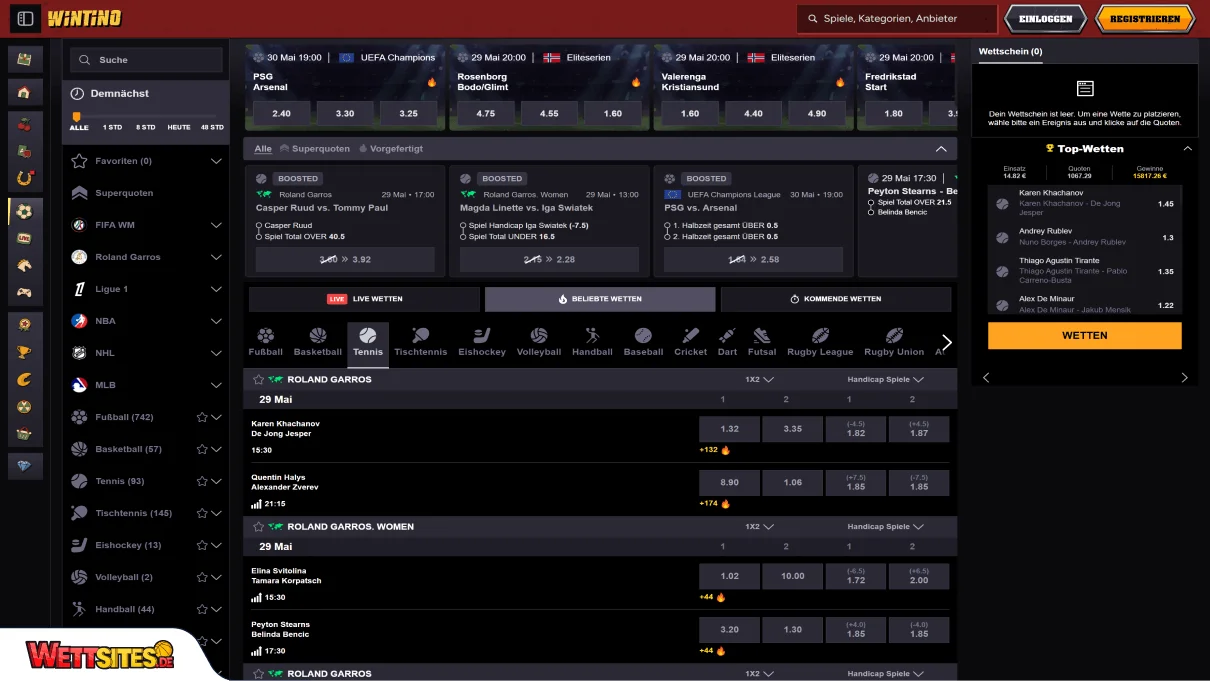Open the Handicap Spiele dropdown in first Roland Garros
Image resolution: width=1210 pixels, height=681 pixels.
point(886,380)
